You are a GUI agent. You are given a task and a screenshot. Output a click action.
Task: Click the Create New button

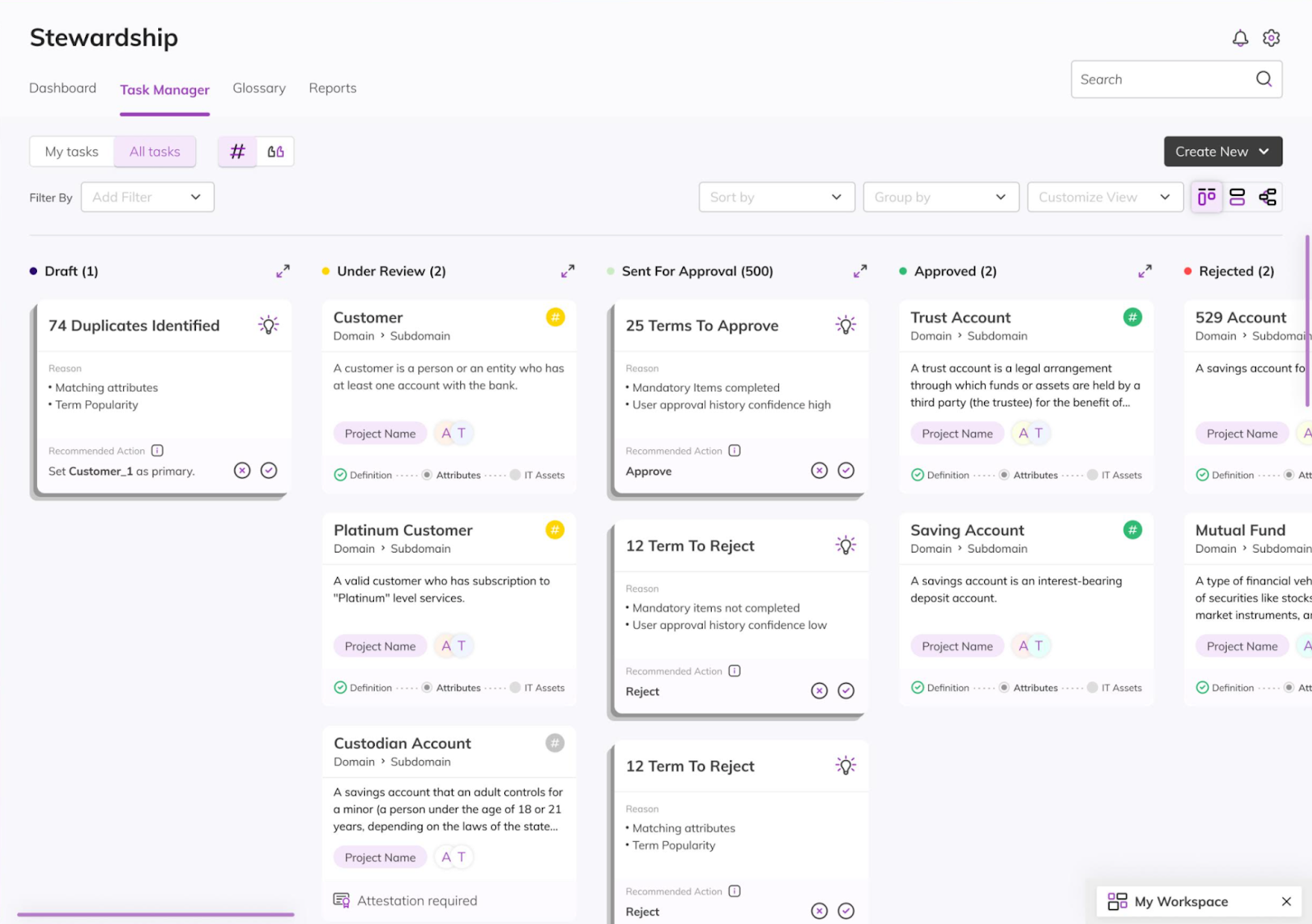point(1222,152)
